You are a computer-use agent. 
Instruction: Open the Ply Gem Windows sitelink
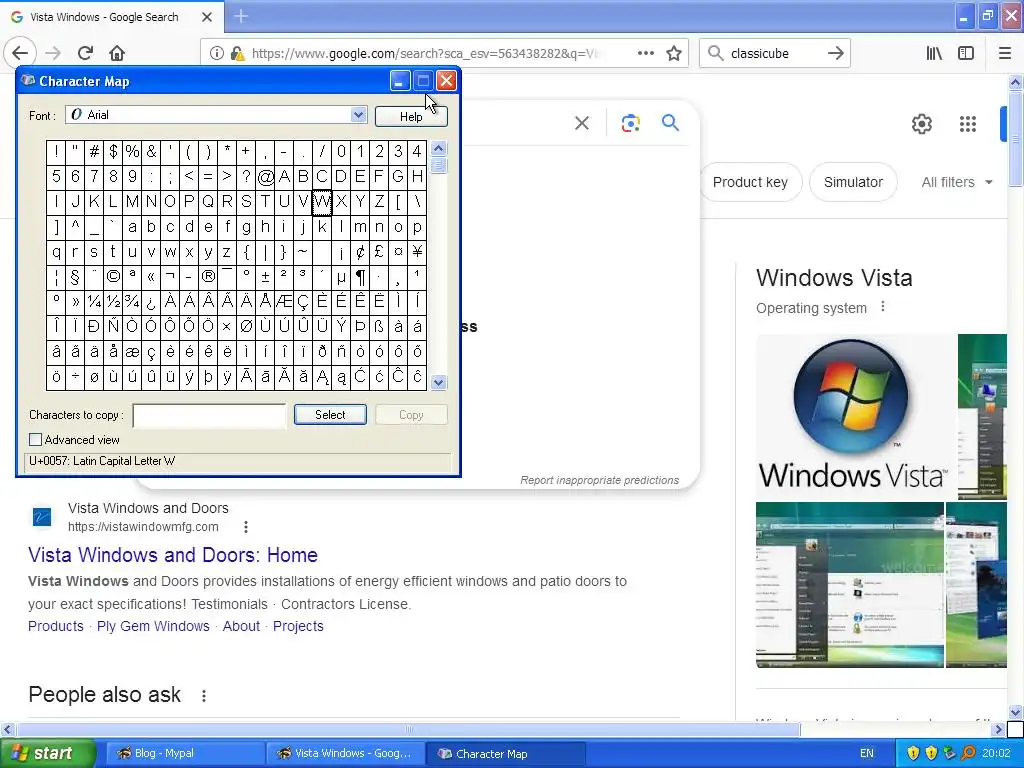[x=153, y=626]
